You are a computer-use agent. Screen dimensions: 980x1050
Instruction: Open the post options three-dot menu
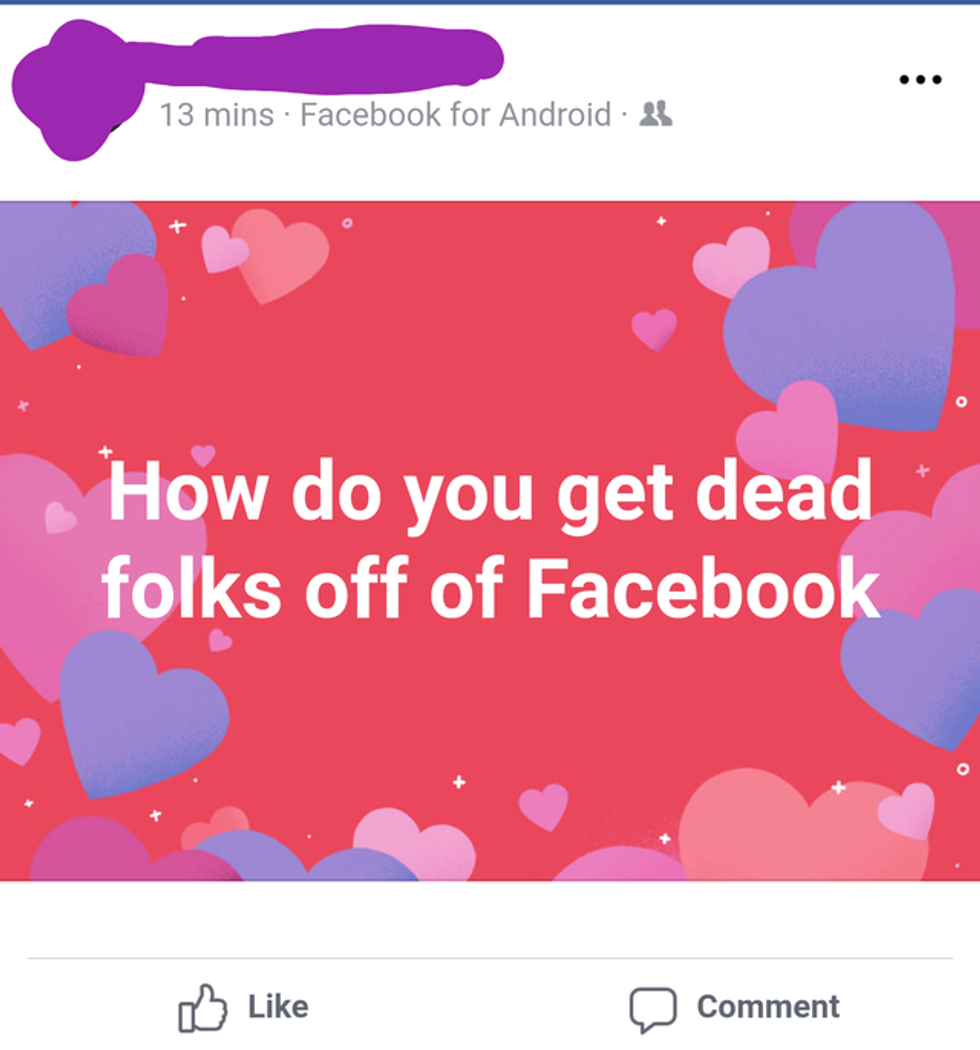920,80
